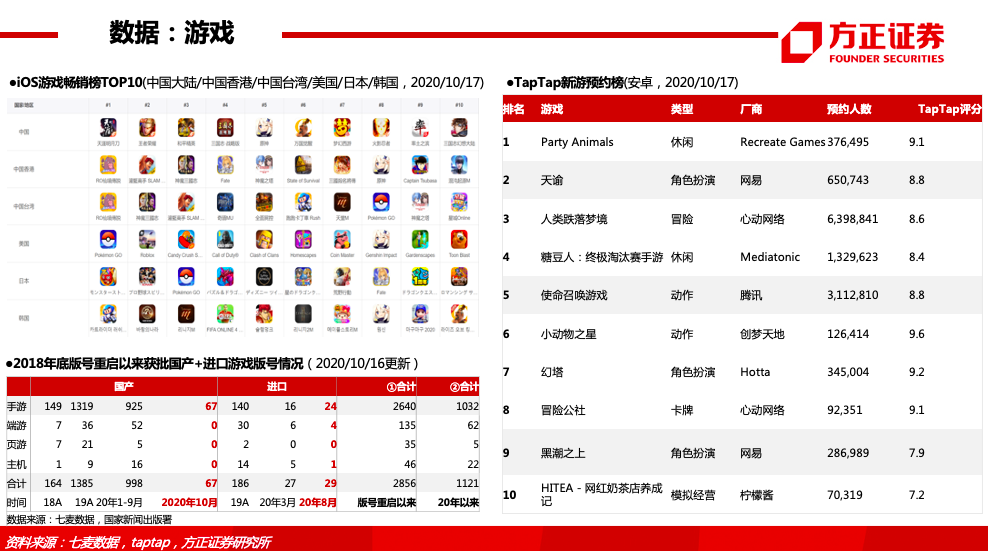Select the 模拟经营 type cell
This screenshot has height=551, width=988.
tap(693, 496)
